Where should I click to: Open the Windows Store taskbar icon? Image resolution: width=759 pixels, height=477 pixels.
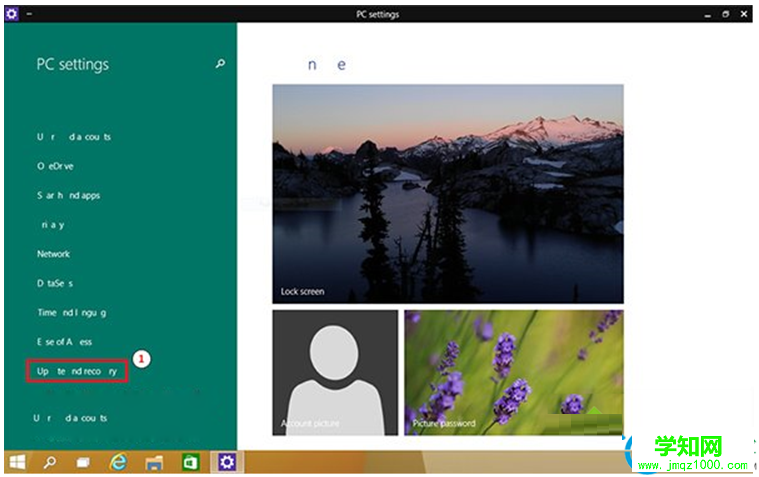(189, 462)
